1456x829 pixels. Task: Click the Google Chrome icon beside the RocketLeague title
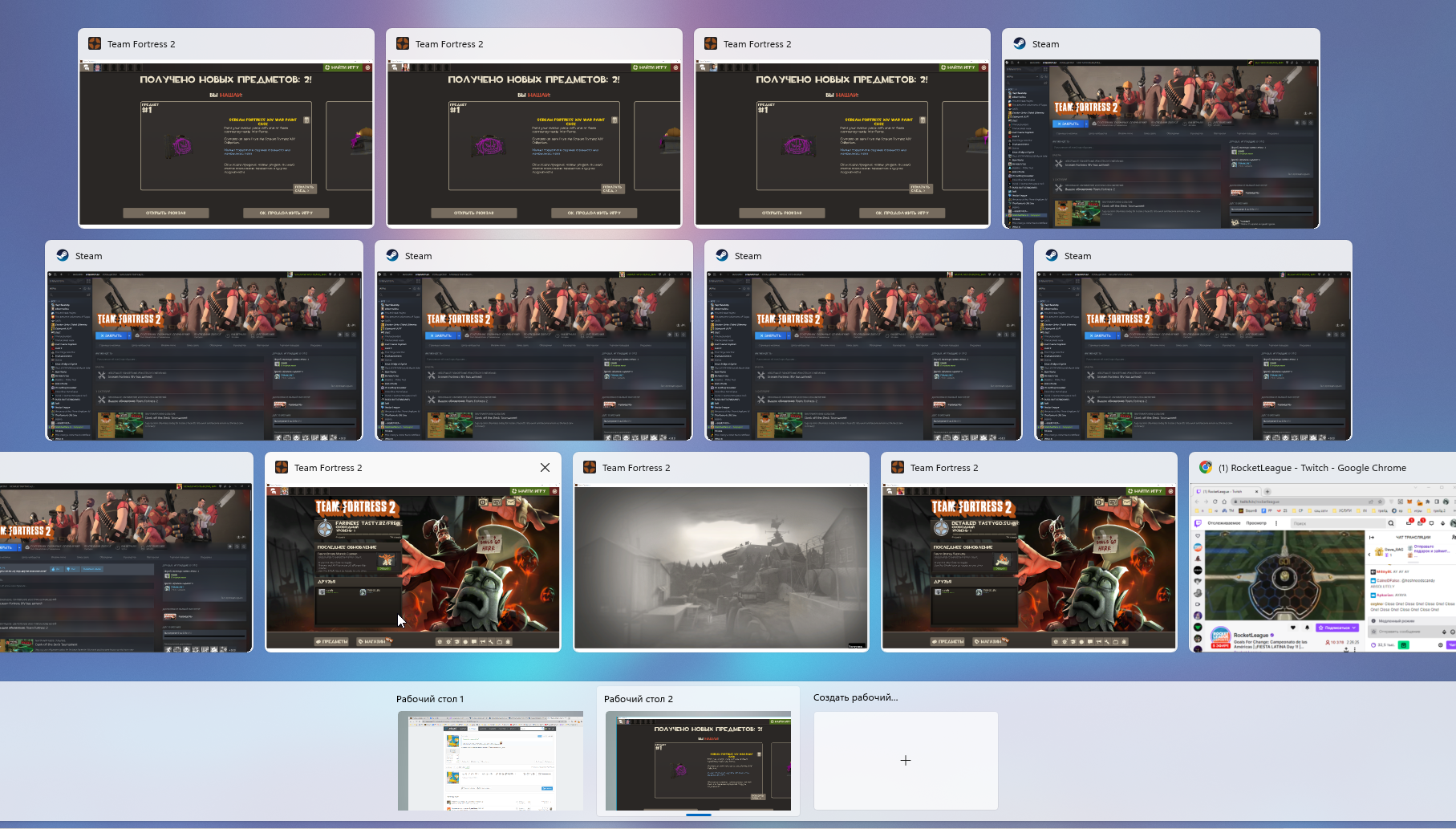coord(1205,468)
